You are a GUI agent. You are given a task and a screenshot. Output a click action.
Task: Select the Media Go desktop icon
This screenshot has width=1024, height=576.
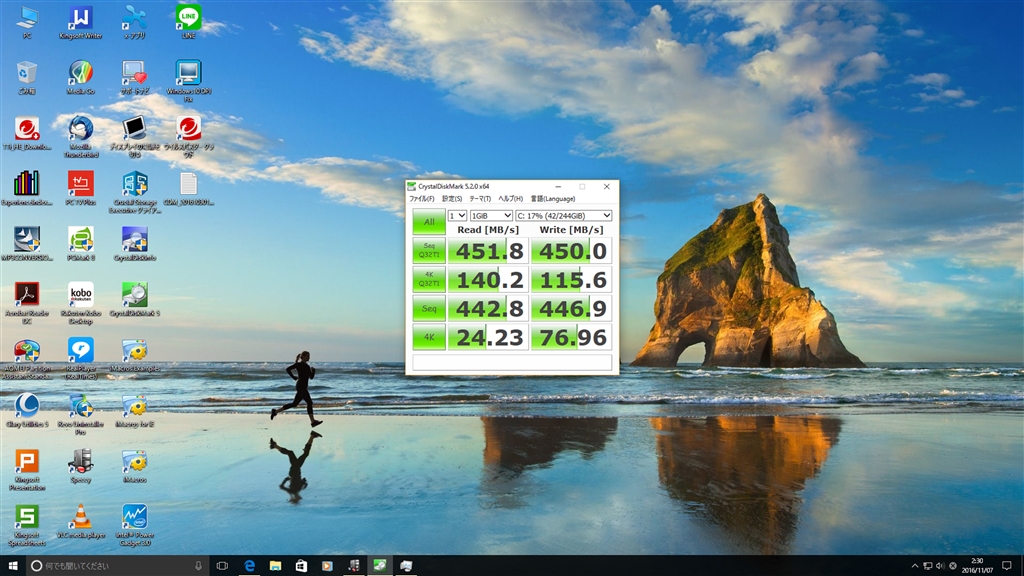(x=80, y=78)
